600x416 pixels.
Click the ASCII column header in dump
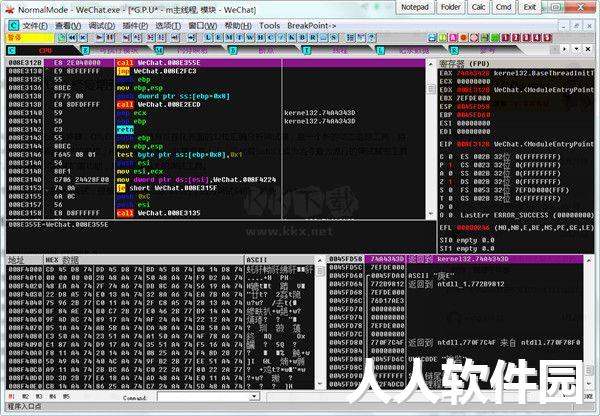(279, 260)
